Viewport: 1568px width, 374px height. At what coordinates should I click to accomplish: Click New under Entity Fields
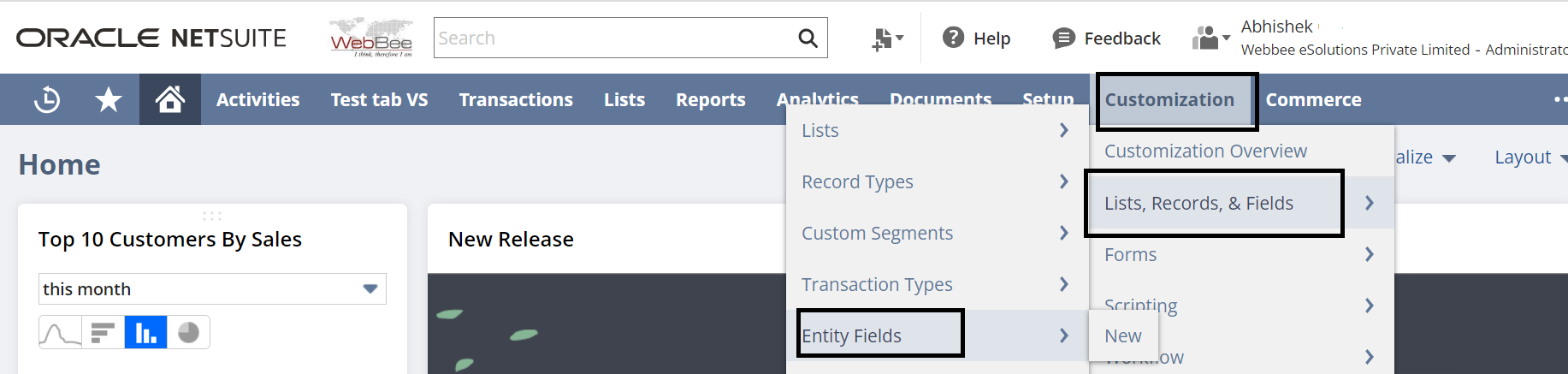pos(1122,335)
